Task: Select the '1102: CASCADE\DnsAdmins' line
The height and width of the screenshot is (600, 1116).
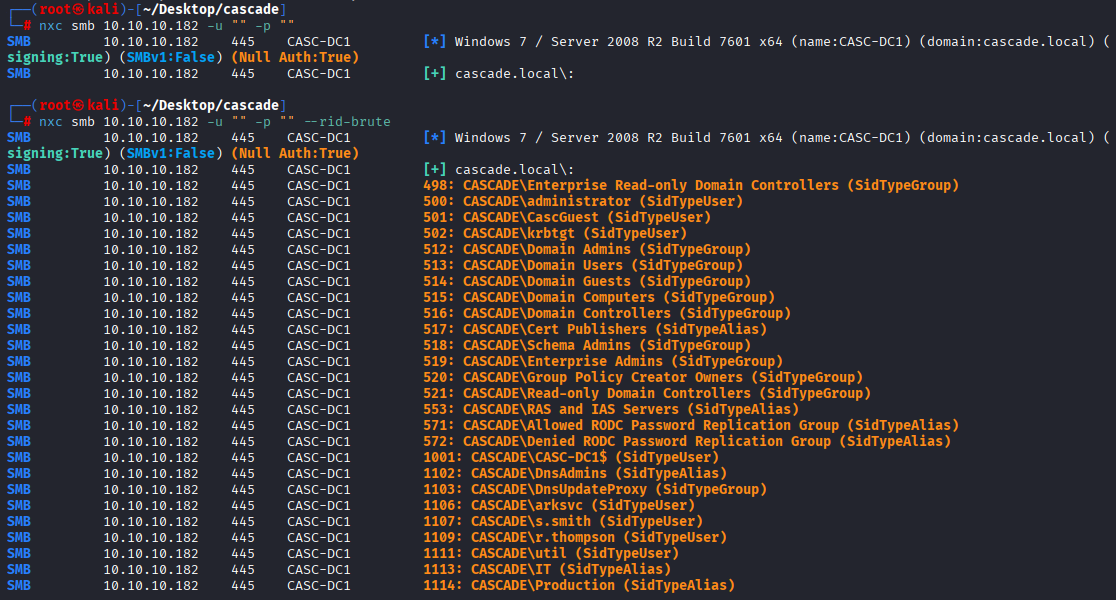Action: tap(575, 473)
